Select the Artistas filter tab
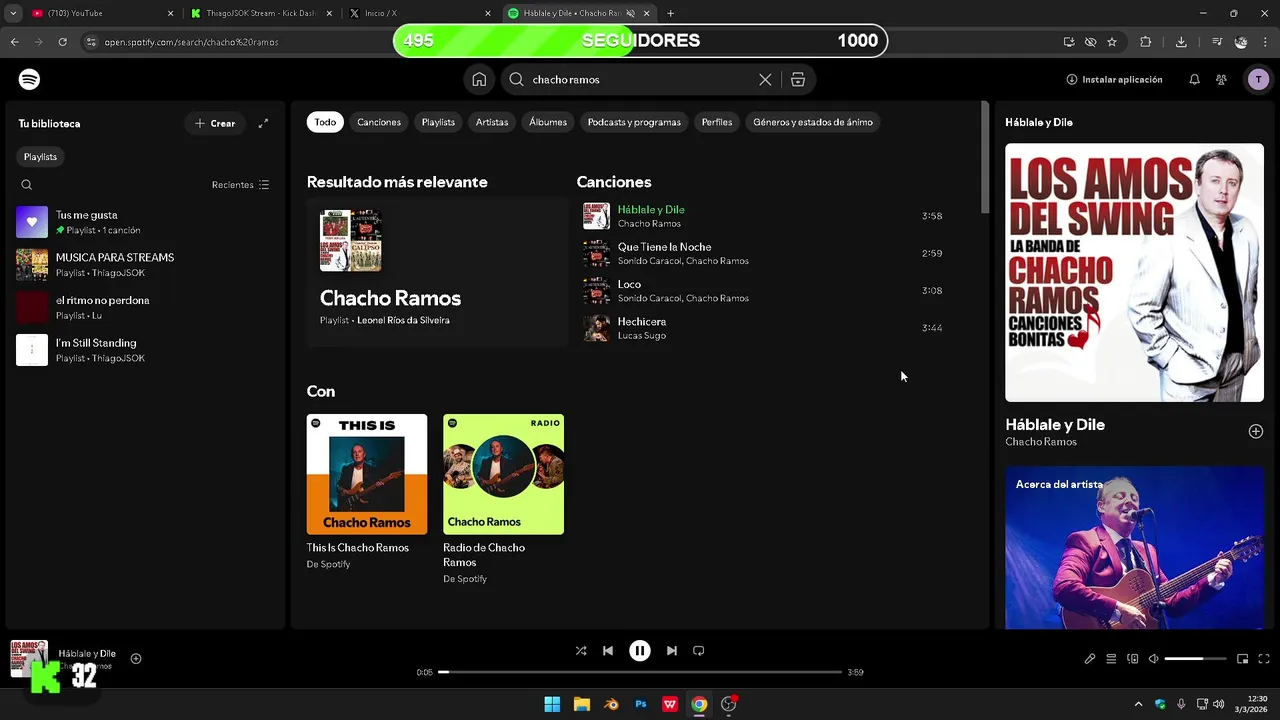 (x=492, y=122)
